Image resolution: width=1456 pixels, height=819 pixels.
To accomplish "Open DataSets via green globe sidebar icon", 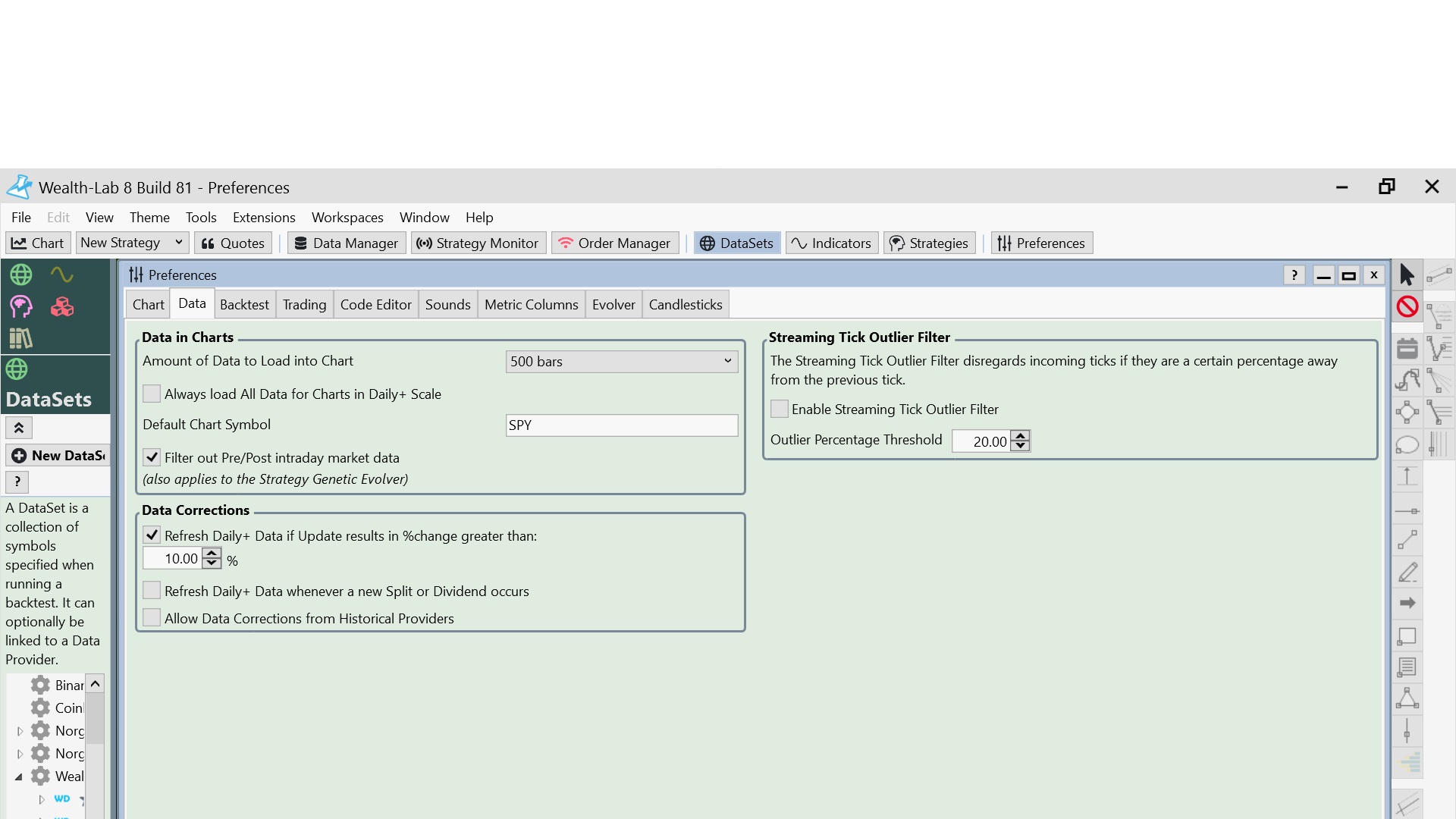I will pos(20,275).
